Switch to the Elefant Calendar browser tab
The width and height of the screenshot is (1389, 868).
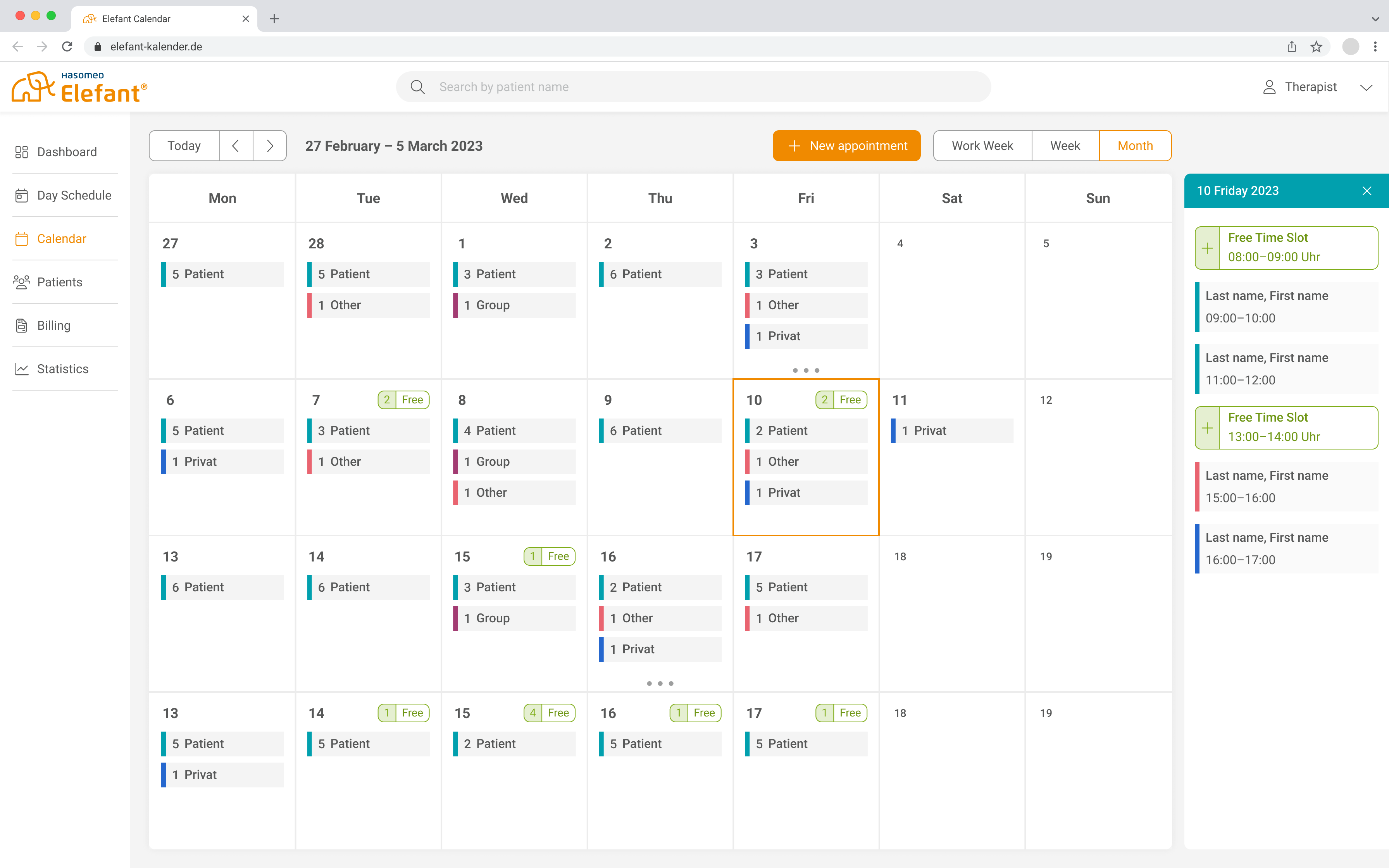(136, 18)
